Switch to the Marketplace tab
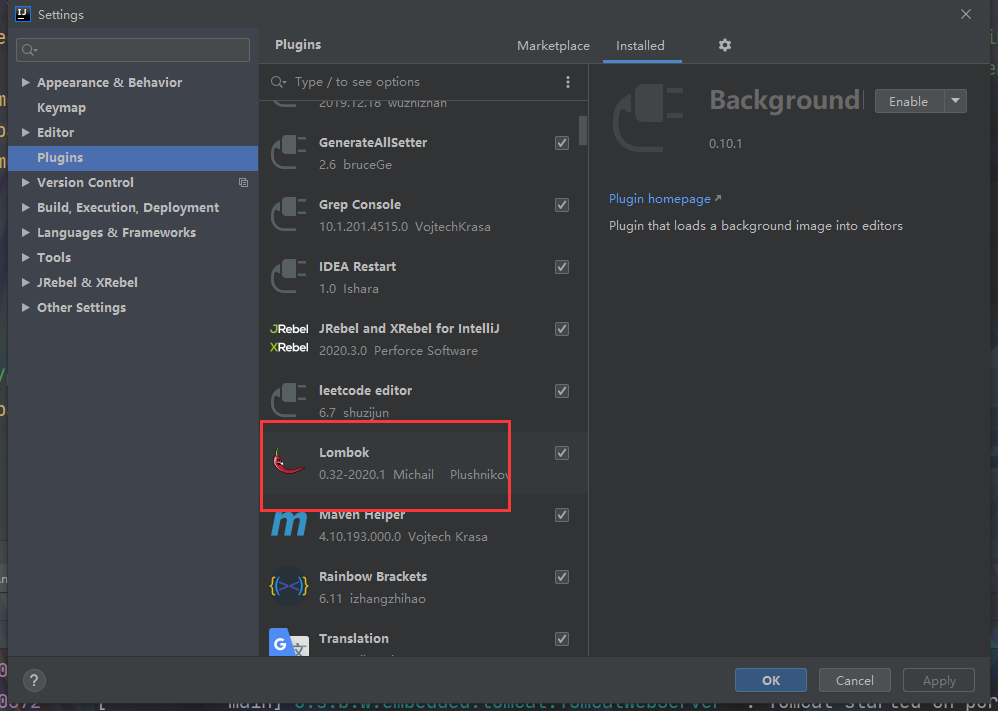The width and height of the screenshot is (998, 711). click(553, 46)
